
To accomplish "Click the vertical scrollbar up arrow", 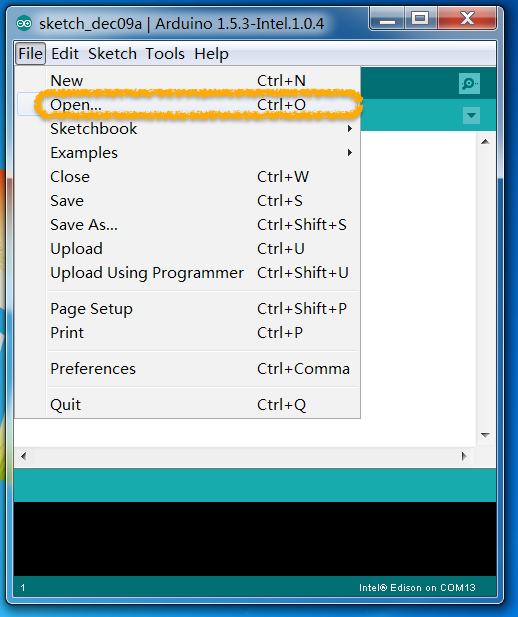I will (485, 142).
